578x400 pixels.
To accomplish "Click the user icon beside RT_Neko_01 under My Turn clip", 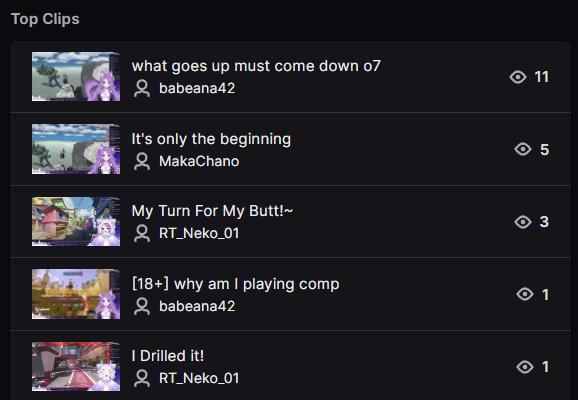I will [142, 233].
